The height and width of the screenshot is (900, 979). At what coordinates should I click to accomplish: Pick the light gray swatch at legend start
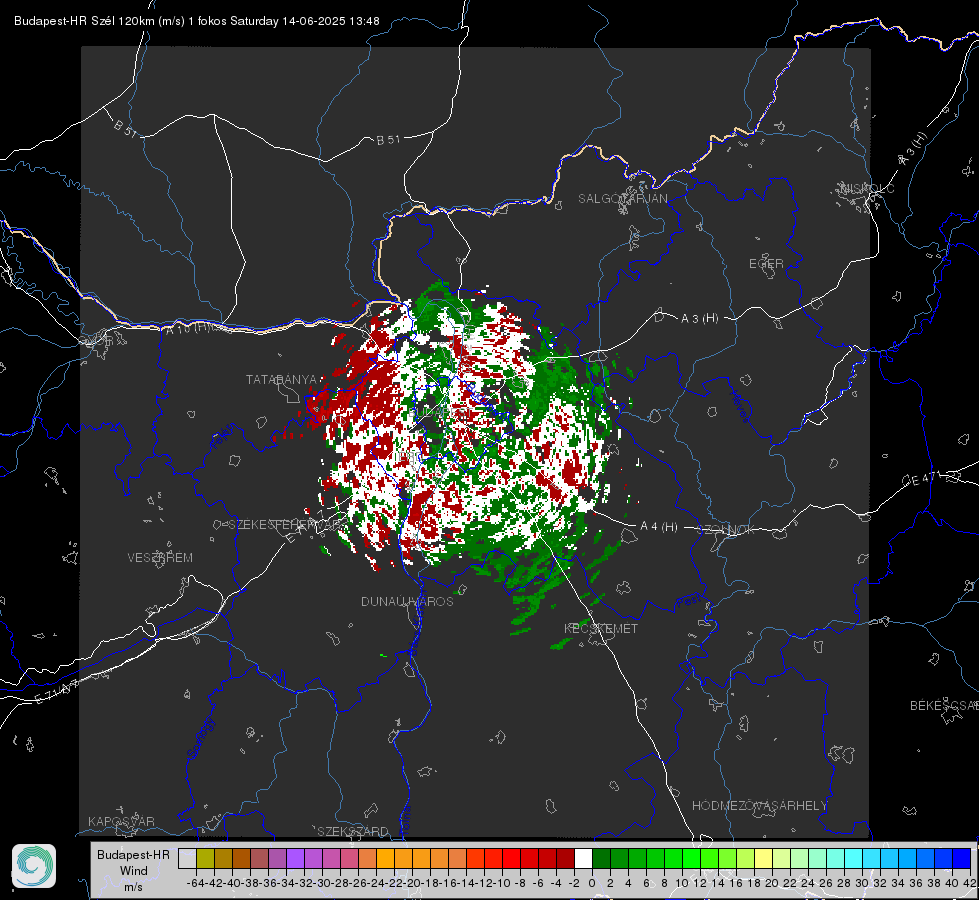(x=187, y=858)
